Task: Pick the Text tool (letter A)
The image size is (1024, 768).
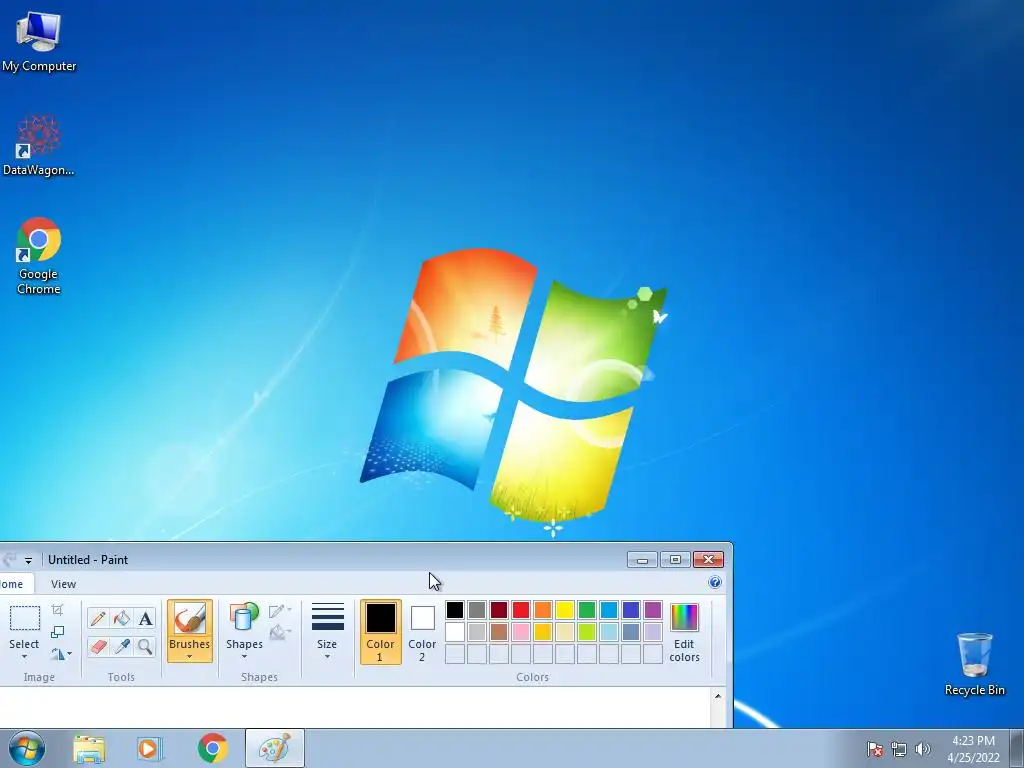Action: click(x=145, y=618)
